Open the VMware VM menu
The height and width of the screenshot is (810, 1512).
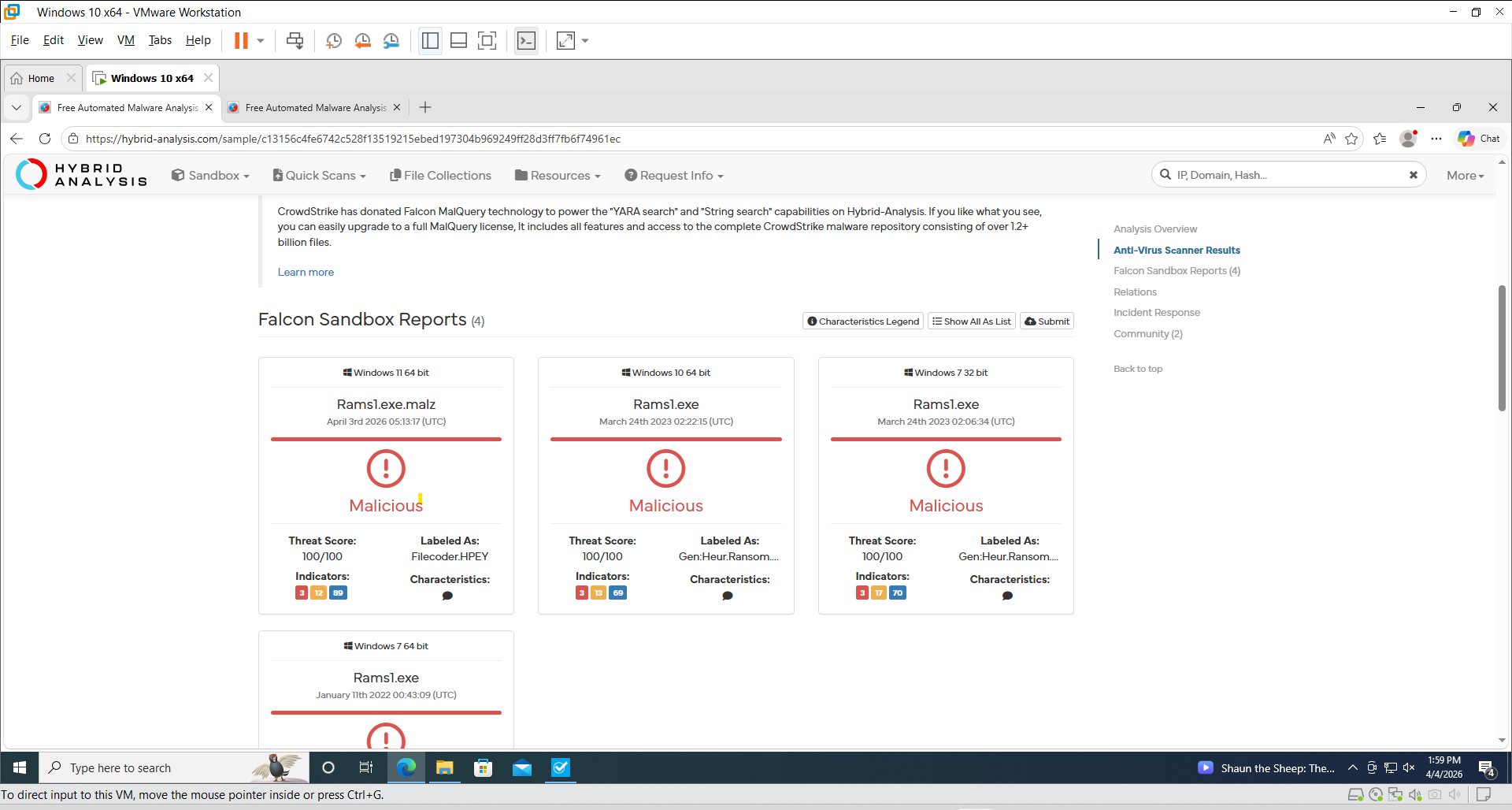tap(126, 40)
